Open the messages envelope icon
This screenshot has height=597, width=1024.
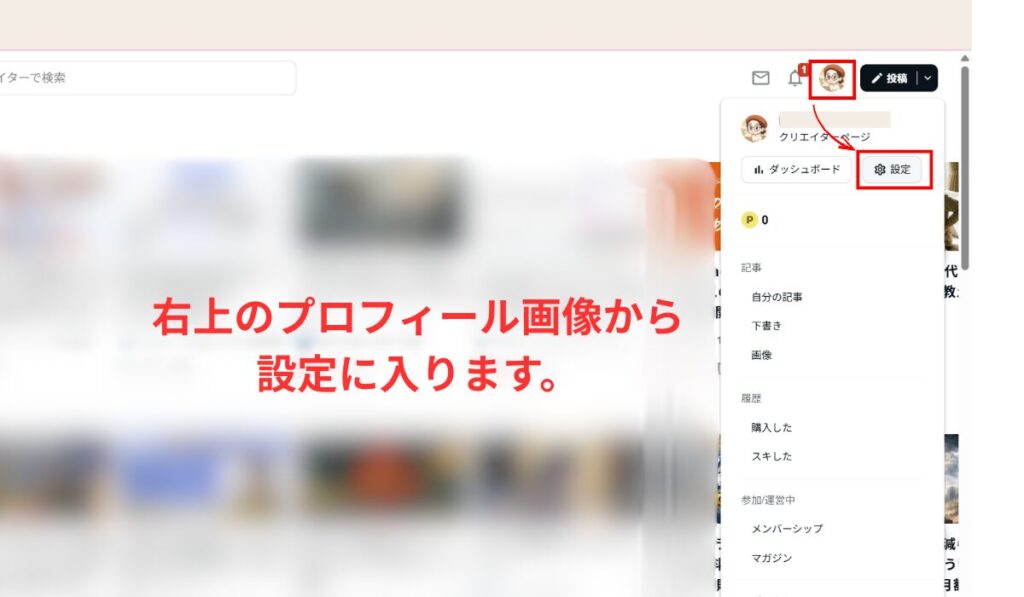[760, 78]
